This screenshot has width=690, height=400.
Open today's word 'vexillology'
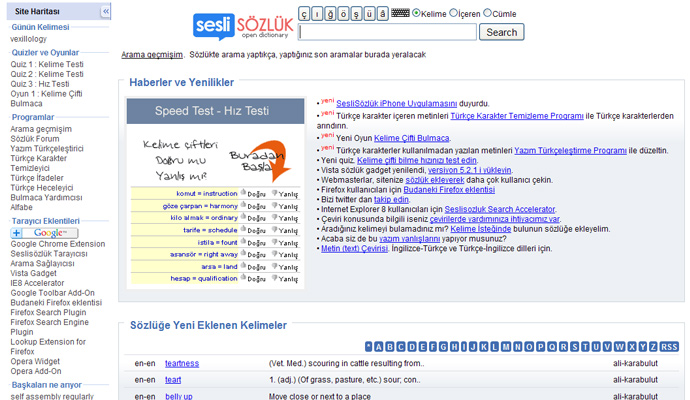[x=29, y=39]
